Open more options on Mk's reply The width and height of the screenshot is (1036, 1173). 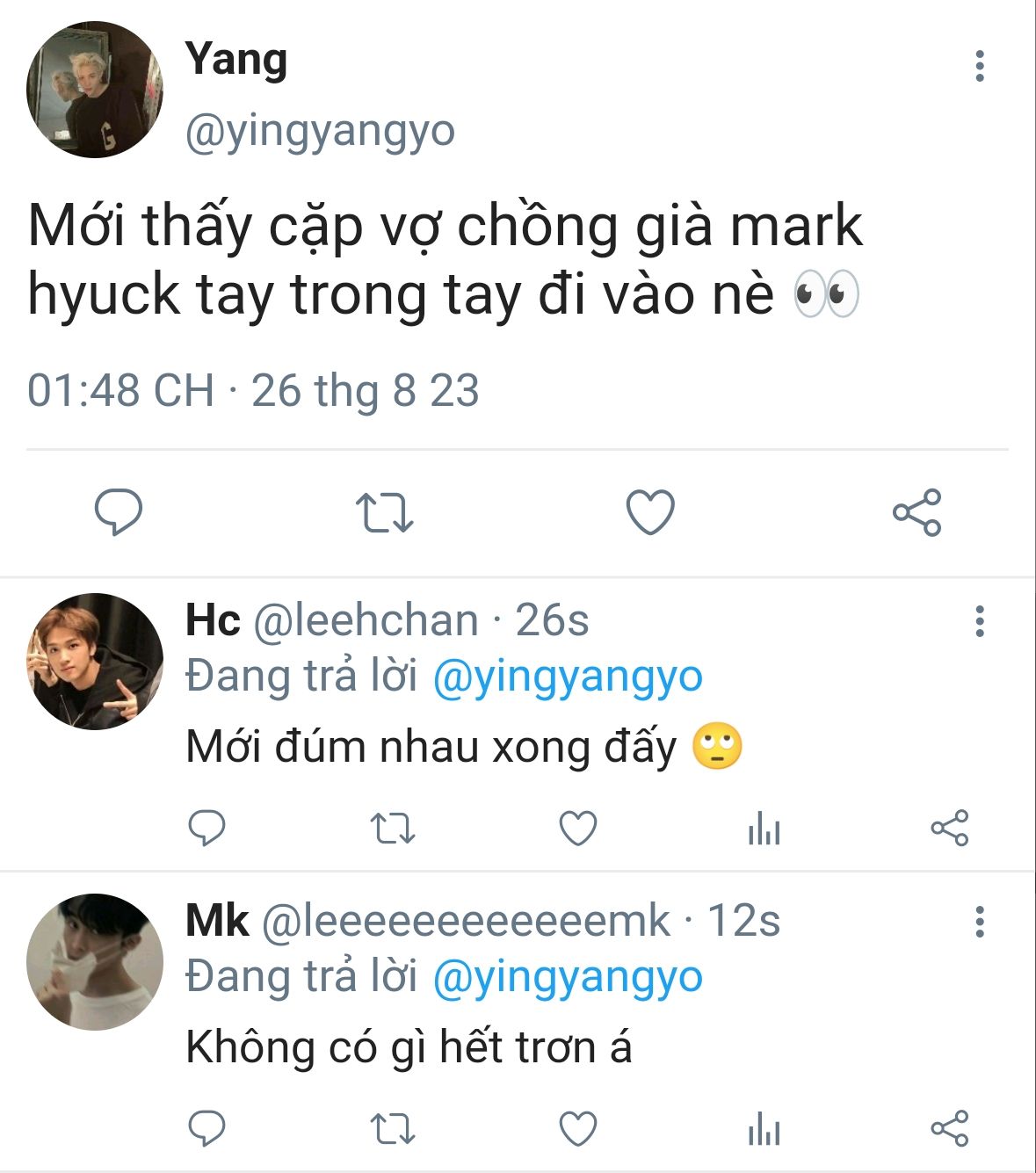[980, 922]
